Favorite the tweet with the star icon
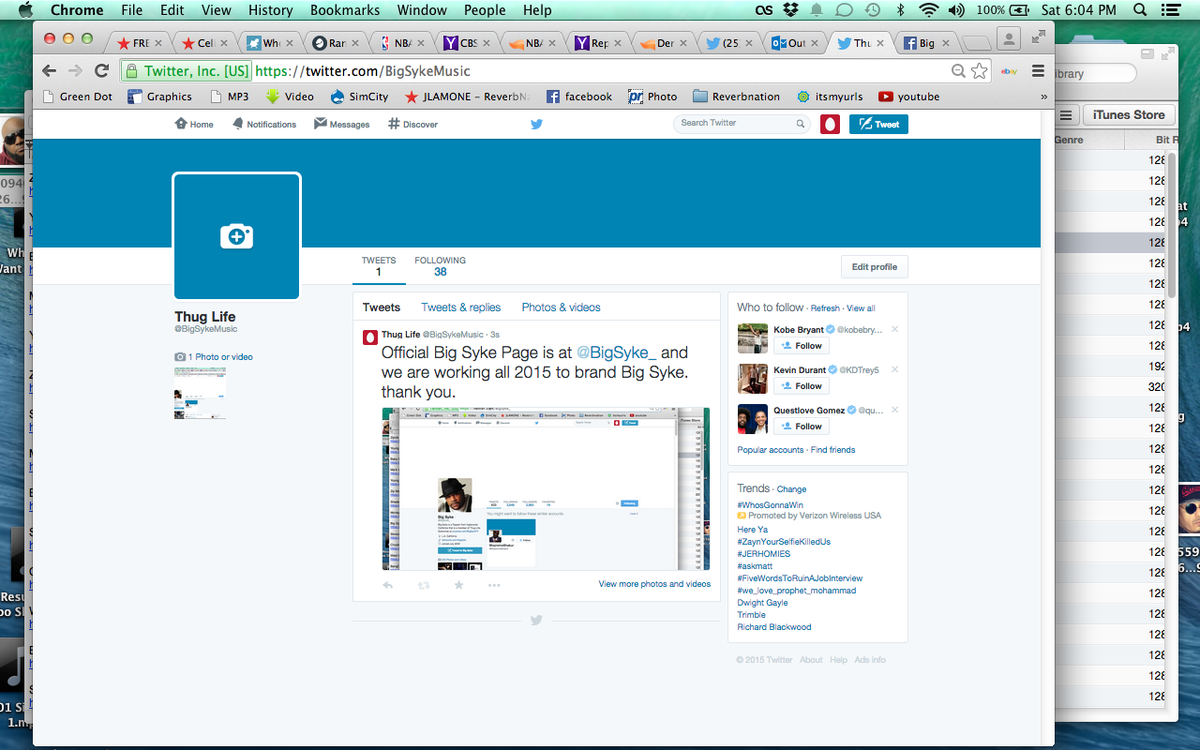 pyautogui.click(x=459, y=585)
